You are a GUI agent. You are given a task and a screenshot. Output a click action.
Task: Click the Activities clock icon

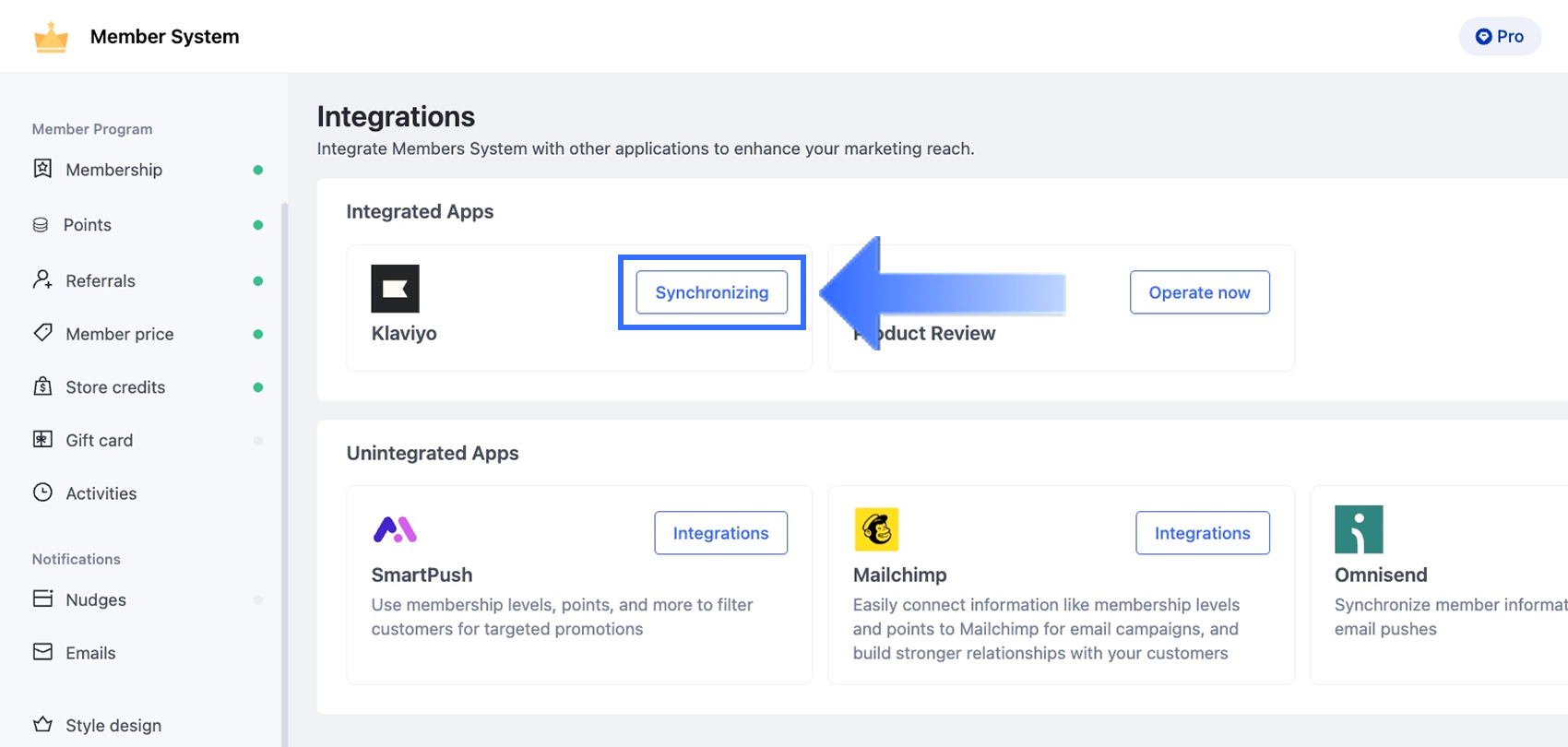[x=42, y=492]
